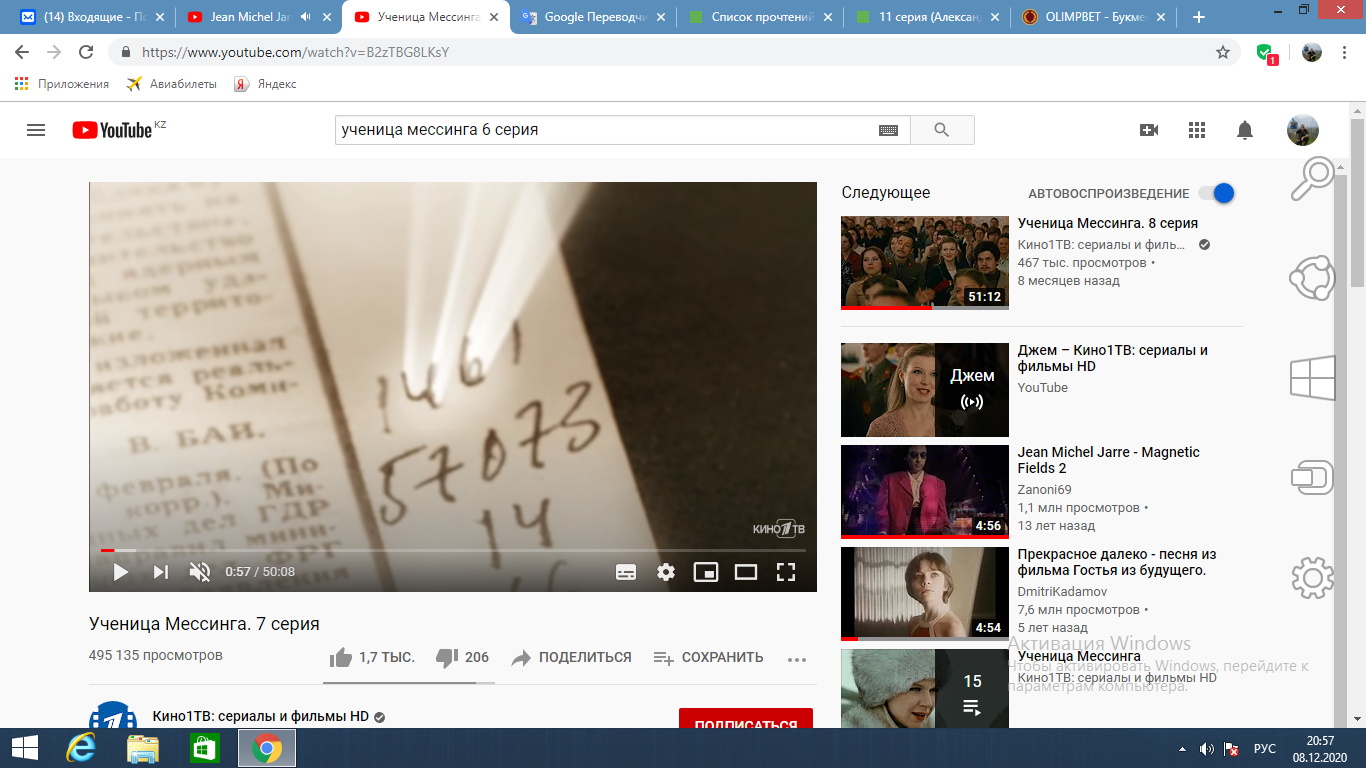Viewport: 1366px width, 768px height.
Task: Open the on-screen keyboard in search box
Action: [x=888, y=130]
